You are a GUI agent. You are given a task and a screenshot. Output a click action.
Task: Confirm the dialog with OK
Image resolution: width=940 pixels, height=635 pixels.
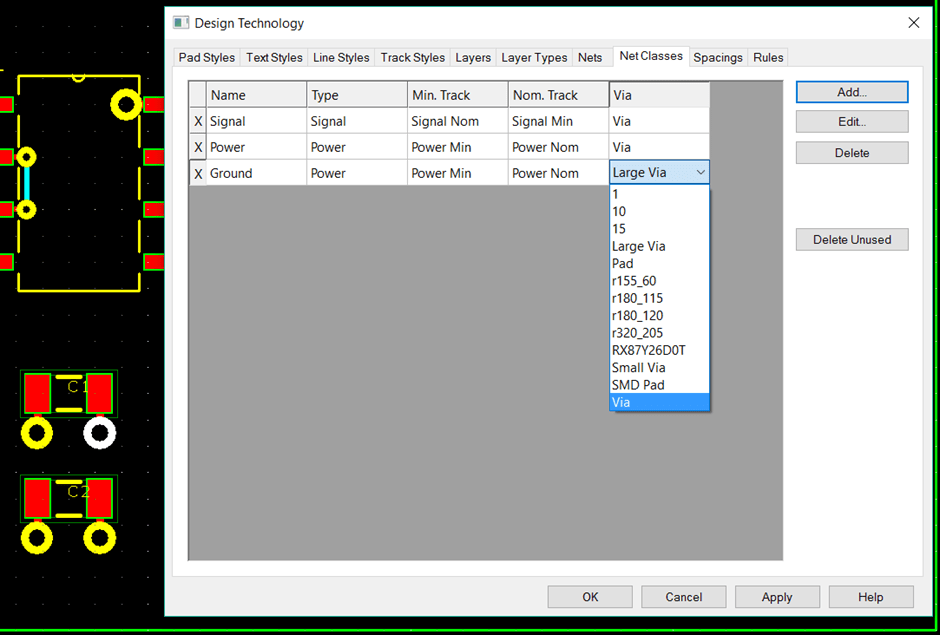pyautogui.click(x=590, y=597)
